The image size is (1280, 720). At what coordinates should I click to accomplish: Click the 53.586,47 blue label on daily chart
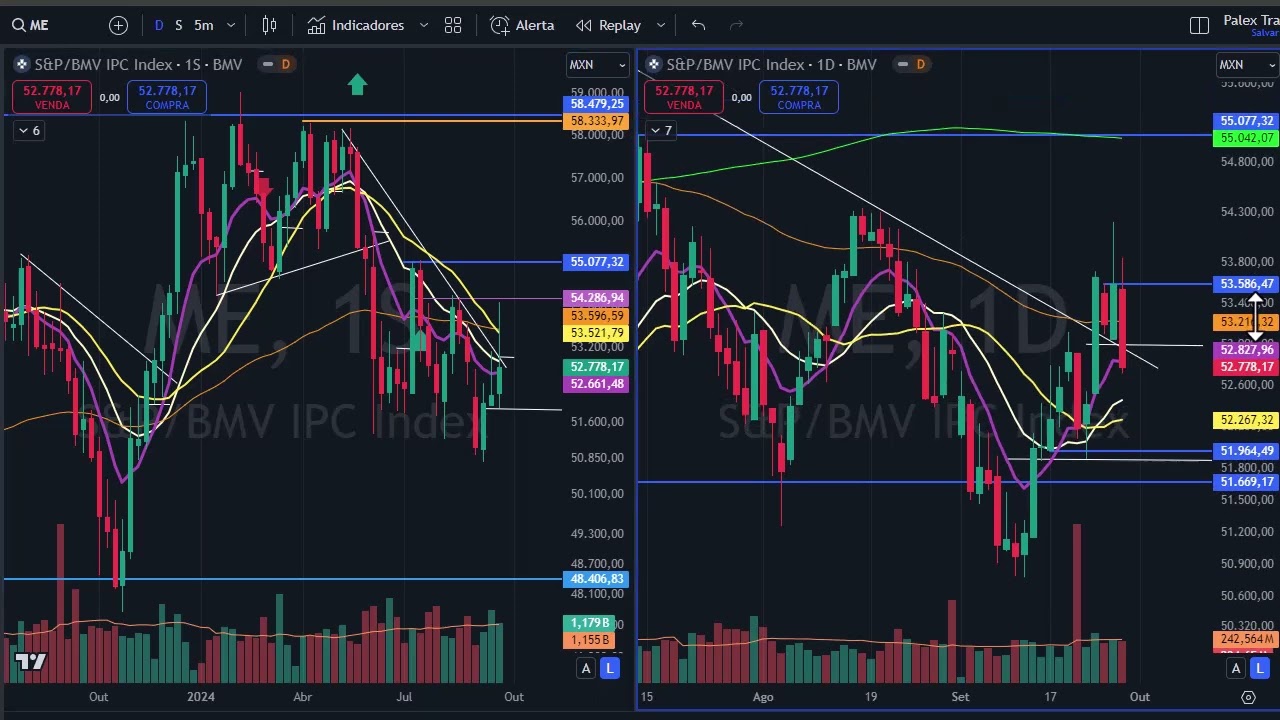click(x=1246, y=284)
